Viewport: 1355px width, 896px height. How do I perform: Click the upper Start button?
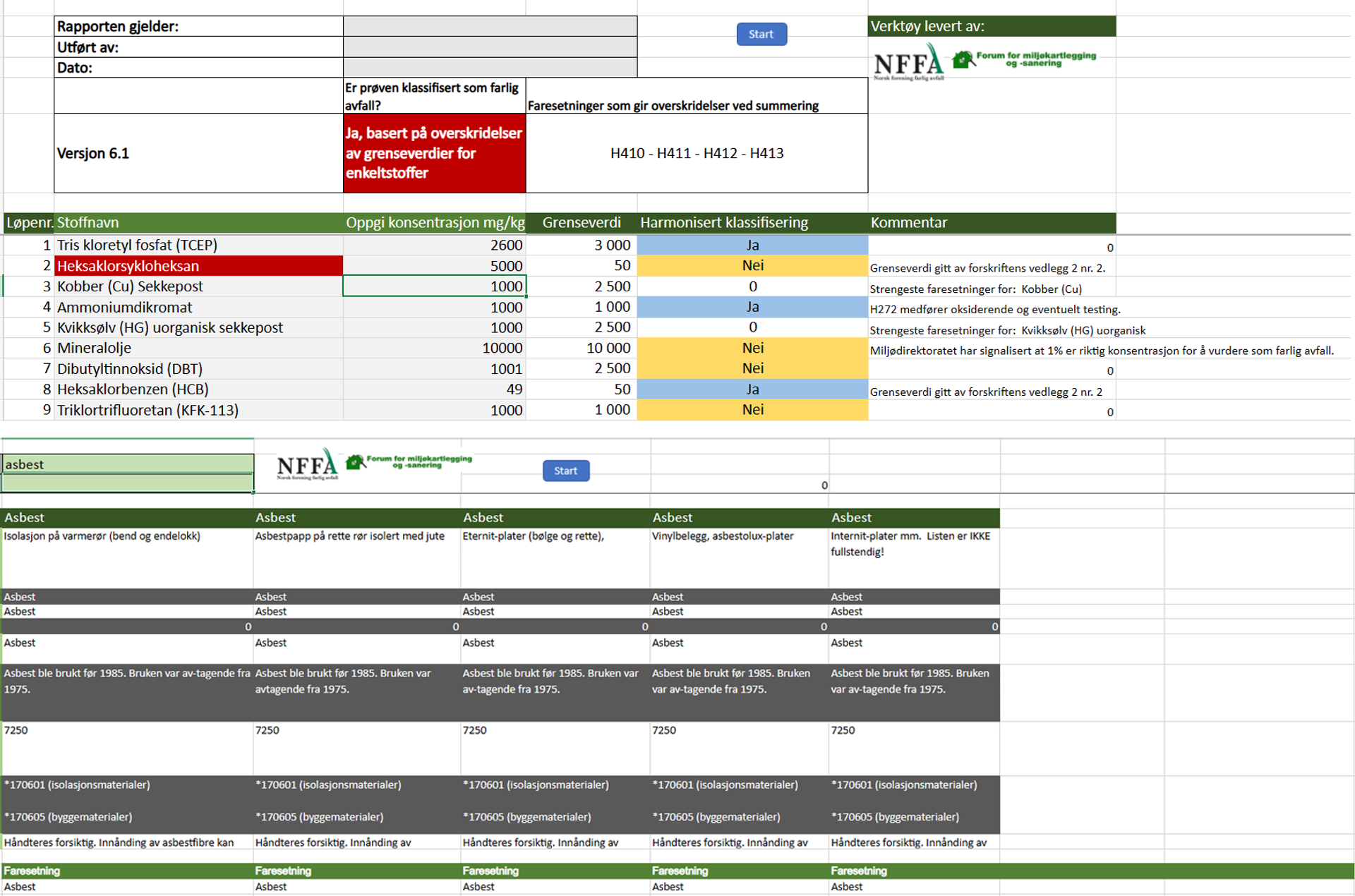(x=761, y=34)
